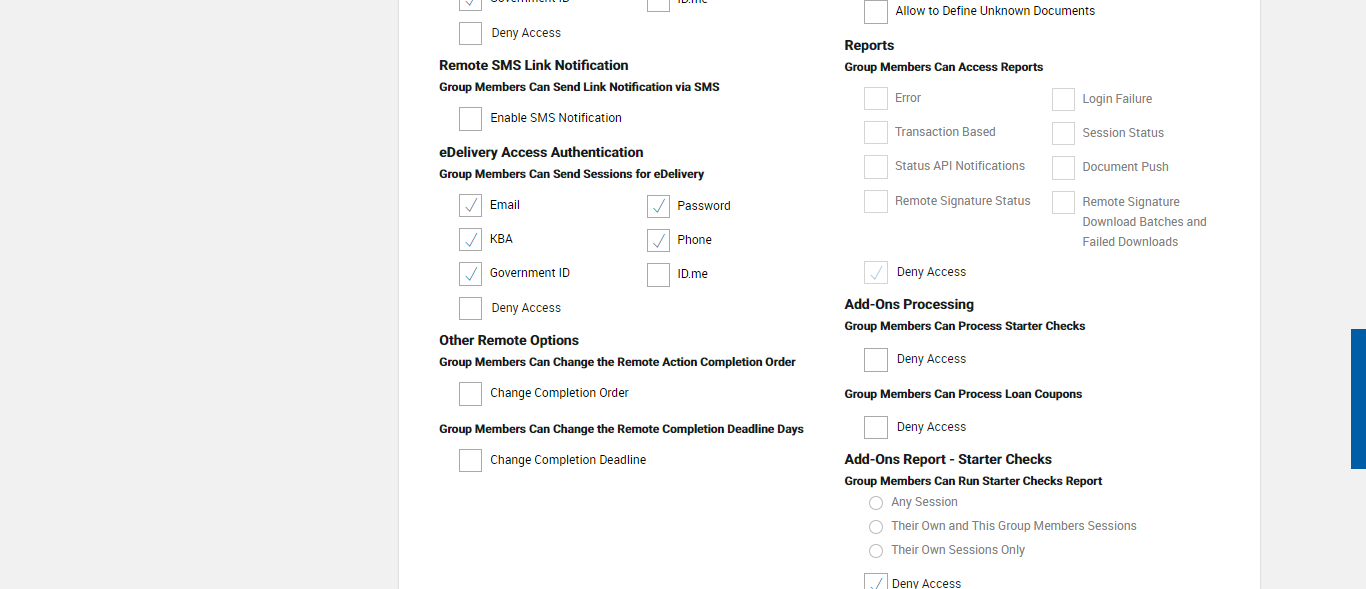Check Deny Access for Process Loan Coupons
The height and width of the screenshot is (589, 1366).
coord(876,428)
